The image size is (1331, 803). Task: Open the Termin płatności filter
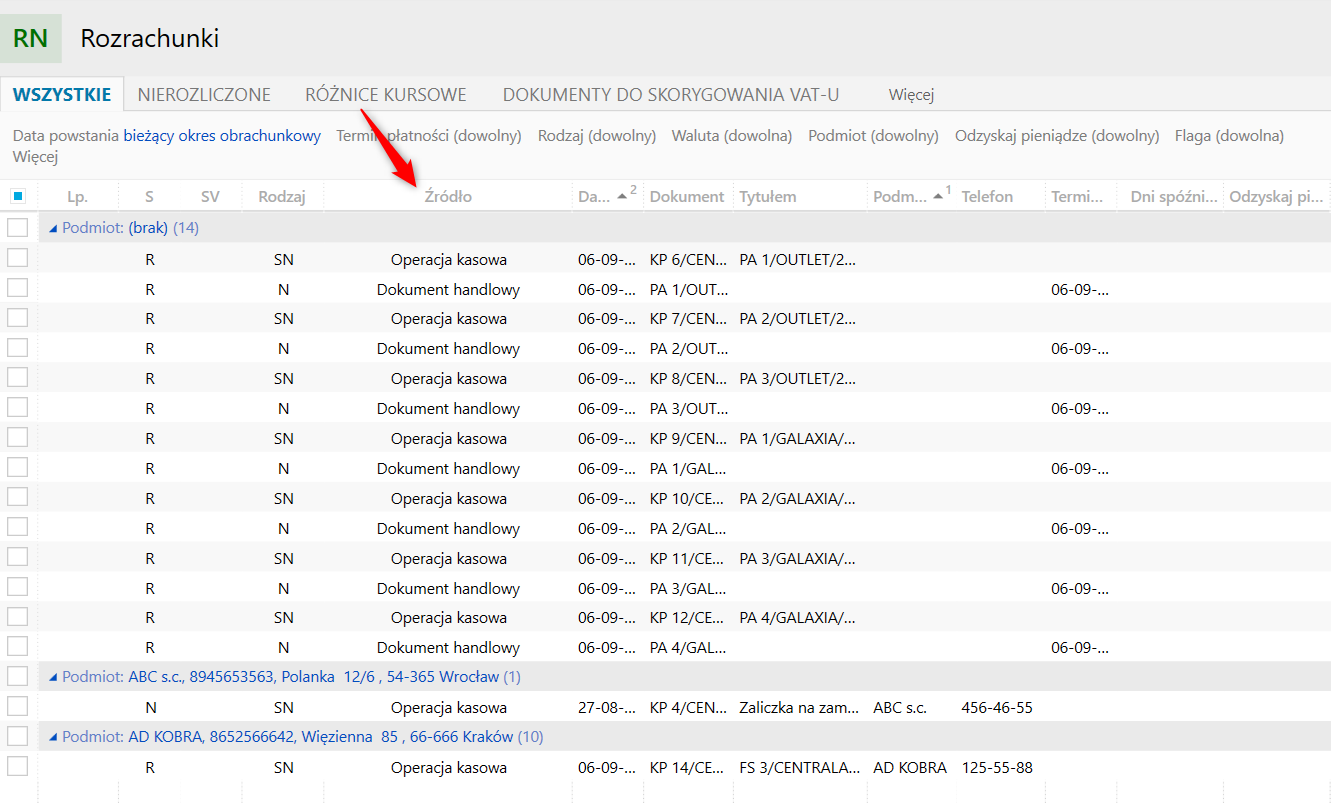click(429, 136)
